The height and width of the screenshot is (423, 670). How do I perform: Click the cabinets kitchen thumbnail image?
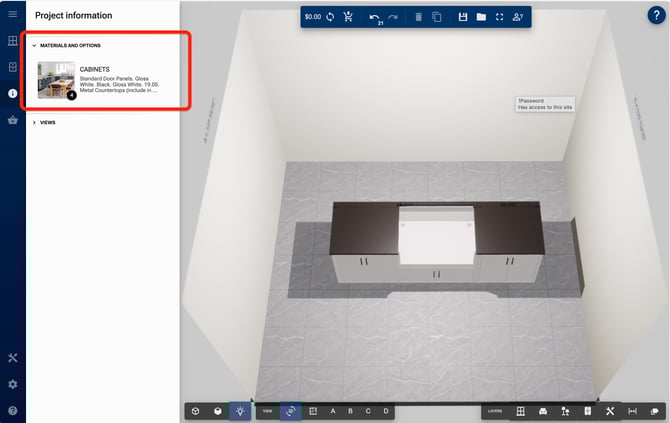[56, 80]
